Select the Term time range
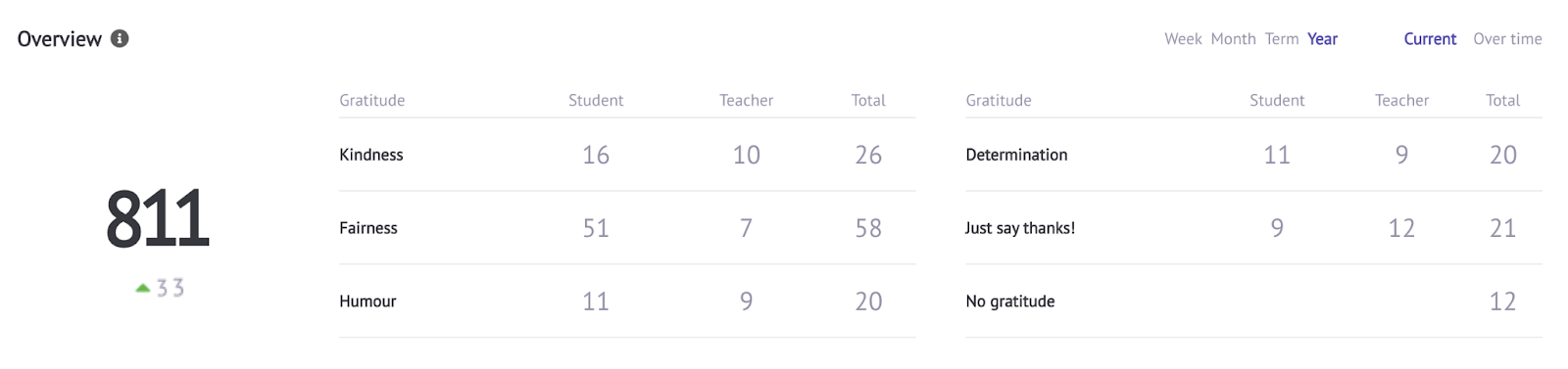The height and width of the screenshot is (369, 1568). click(1281, 39)
